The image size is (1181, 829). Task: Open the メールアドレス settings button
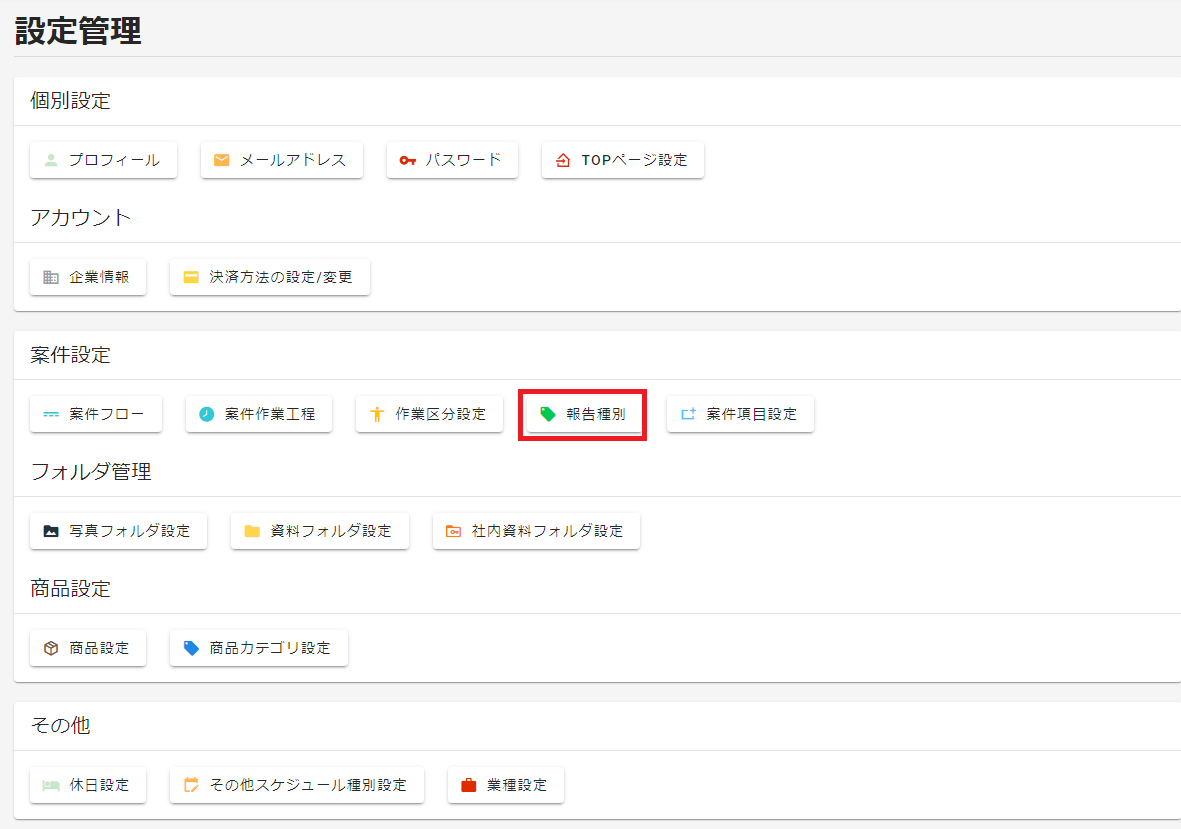(x=282, y=160)
